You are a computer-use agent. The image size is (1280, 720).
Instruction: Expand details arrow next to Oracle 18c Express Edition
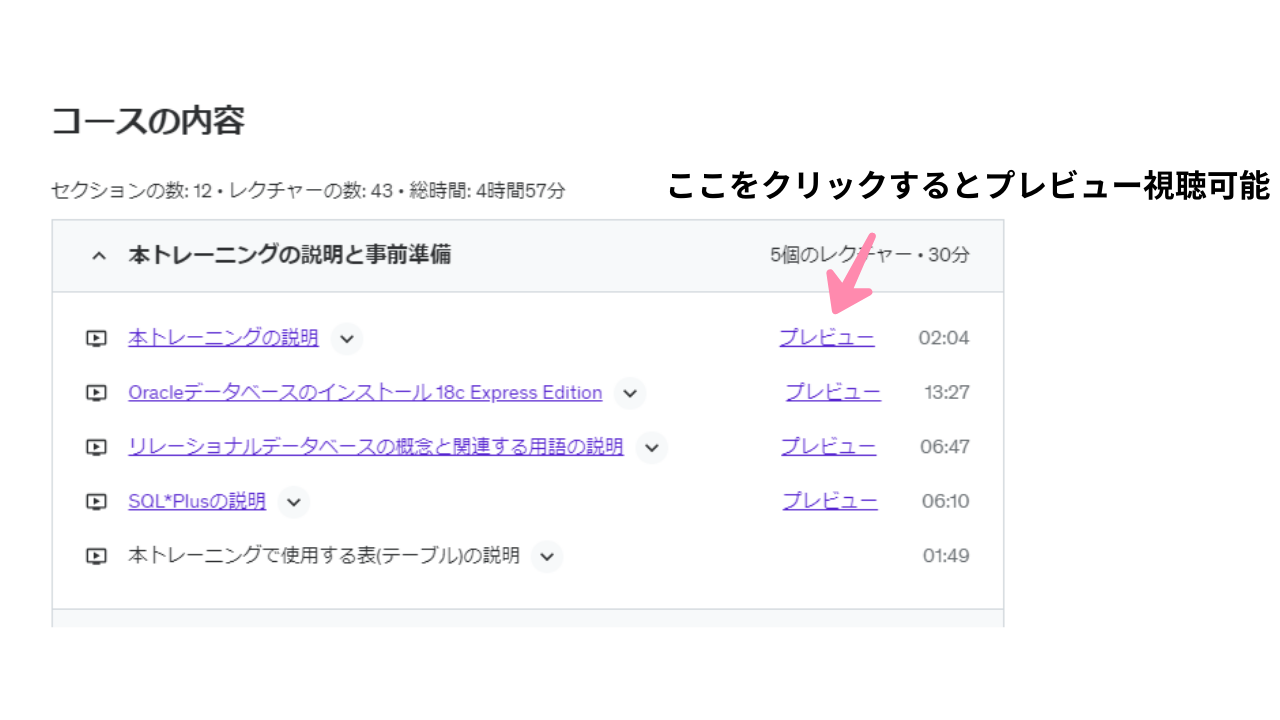(x=630, y=393)
